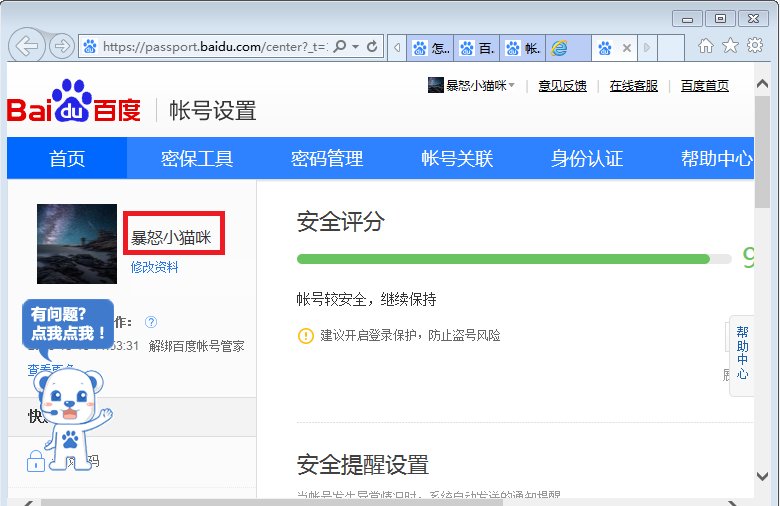Open browser Tools gear icon
Screen dimensions: 780x506
[755, 46]
